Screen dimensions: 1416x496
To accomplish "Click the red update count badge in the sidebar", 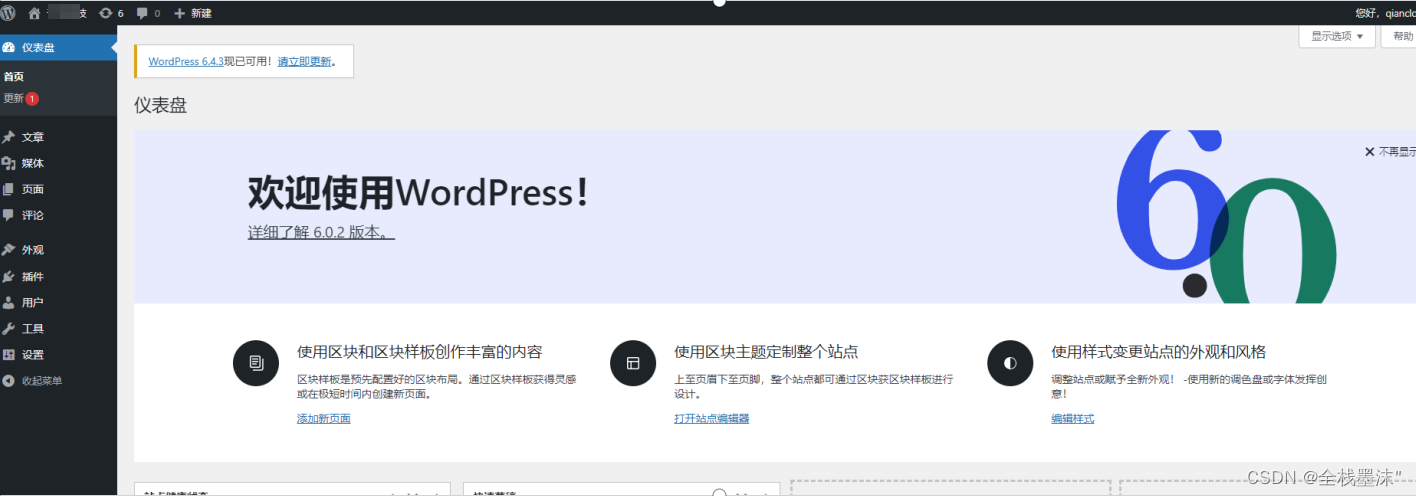I will 32,98.
